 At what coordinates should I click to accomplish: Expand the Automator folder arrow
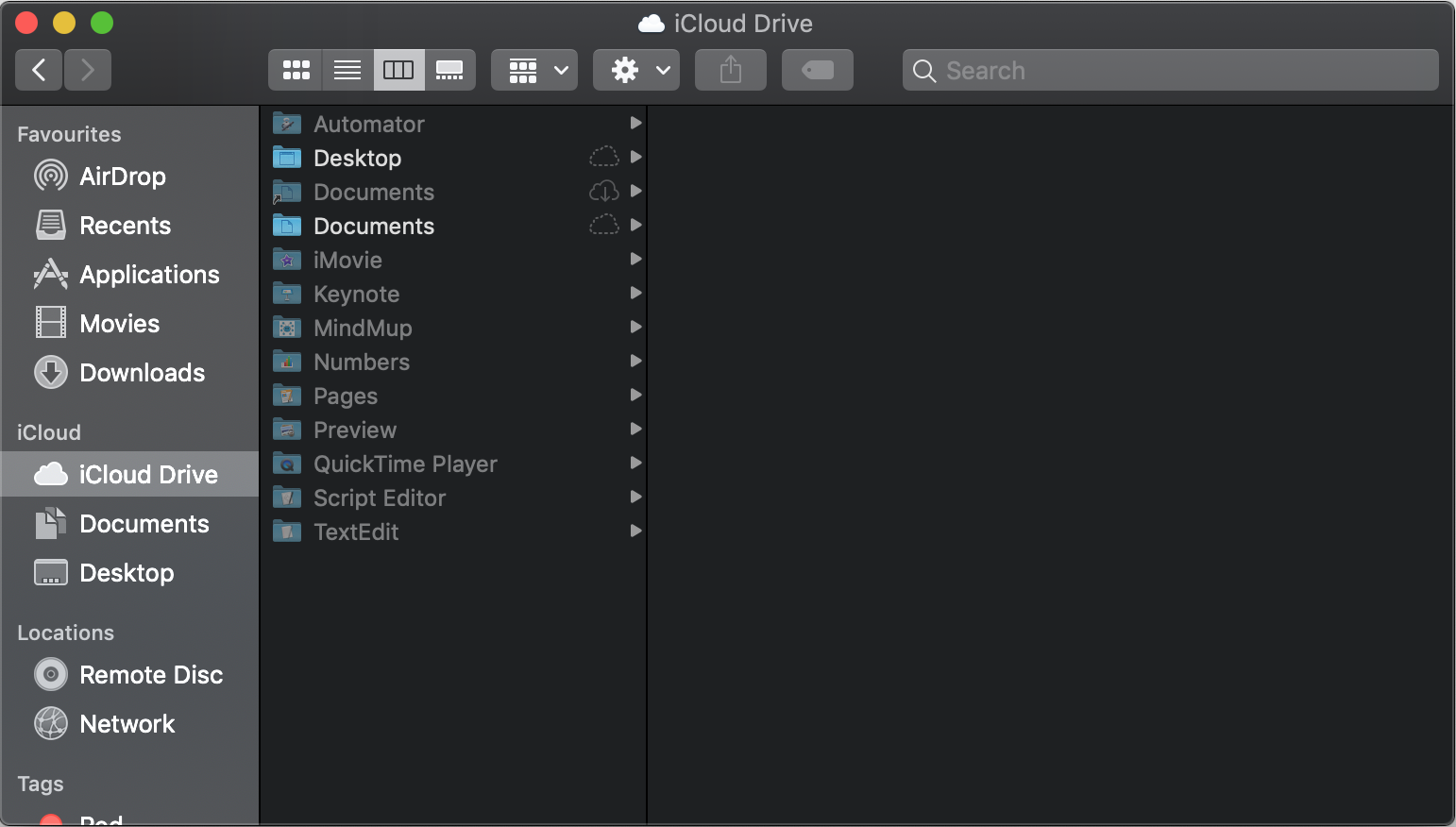click(x=635, y=123)
